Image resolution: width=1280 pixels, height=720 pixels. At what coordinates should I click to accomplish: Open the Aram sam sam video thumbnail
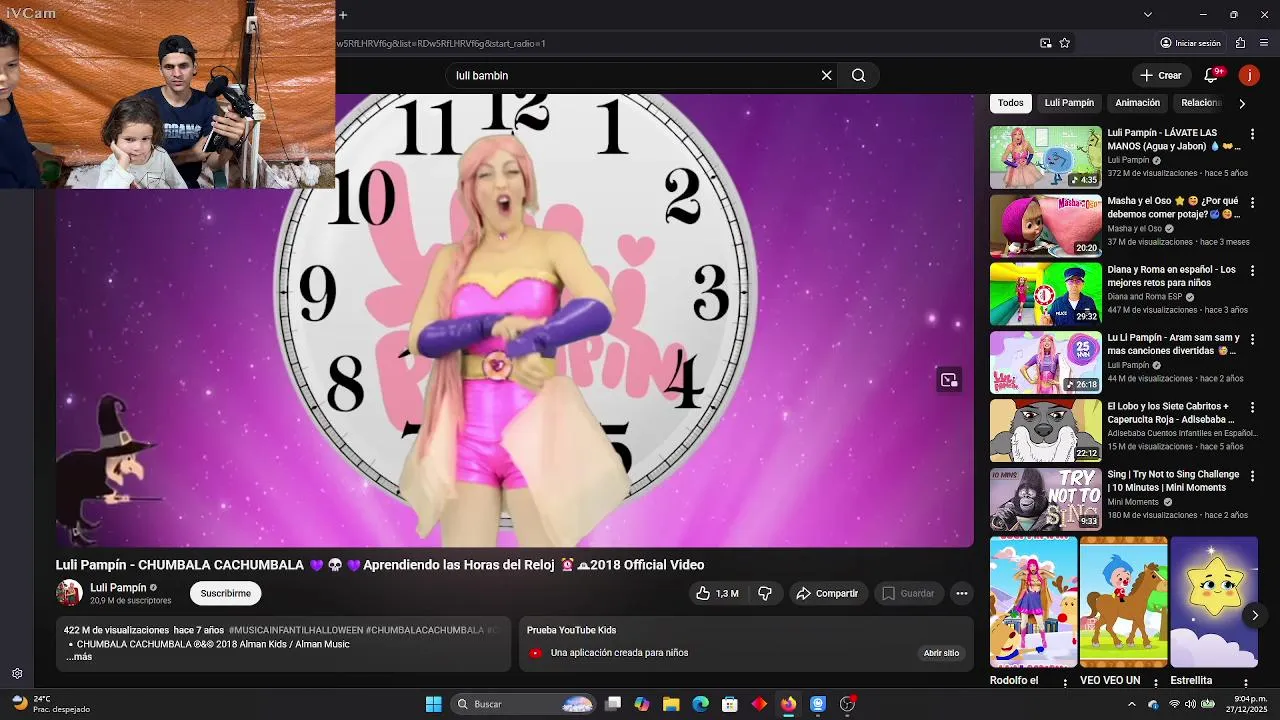click(1045, 362)
